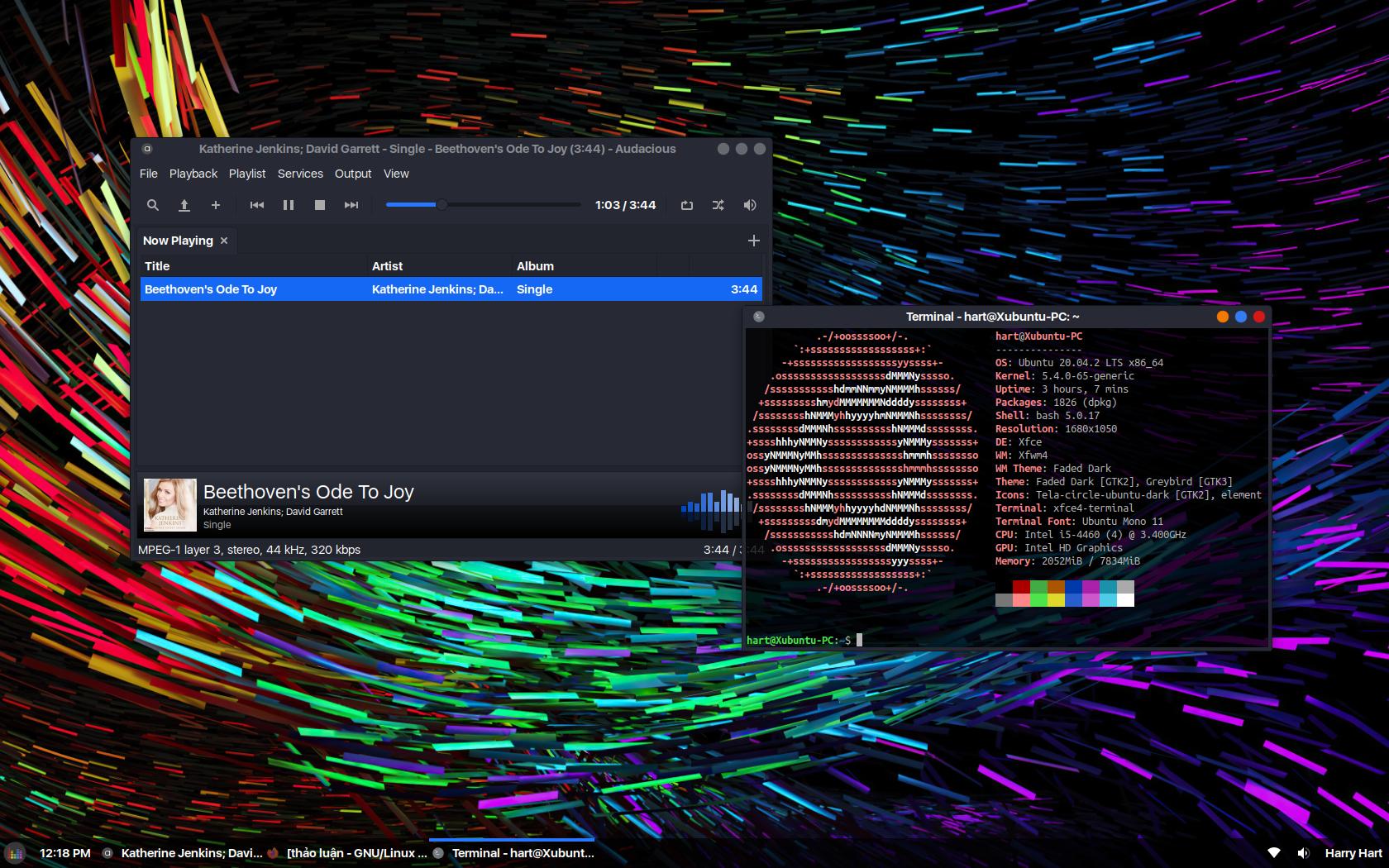Switch to the thảo luận browser taskbar button
The height and width of the screenshot is (868, 1389).
347,853
